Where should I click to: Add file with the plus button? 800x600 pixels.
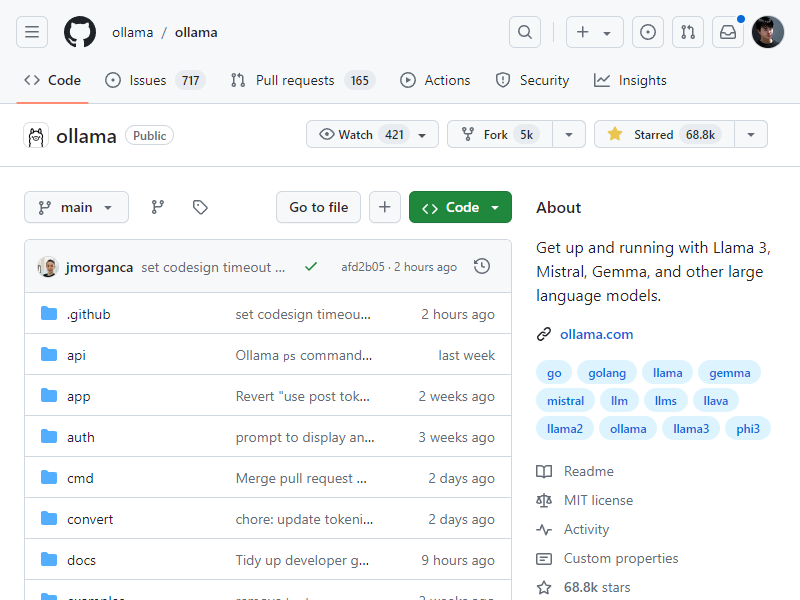[x=385, y=207]
